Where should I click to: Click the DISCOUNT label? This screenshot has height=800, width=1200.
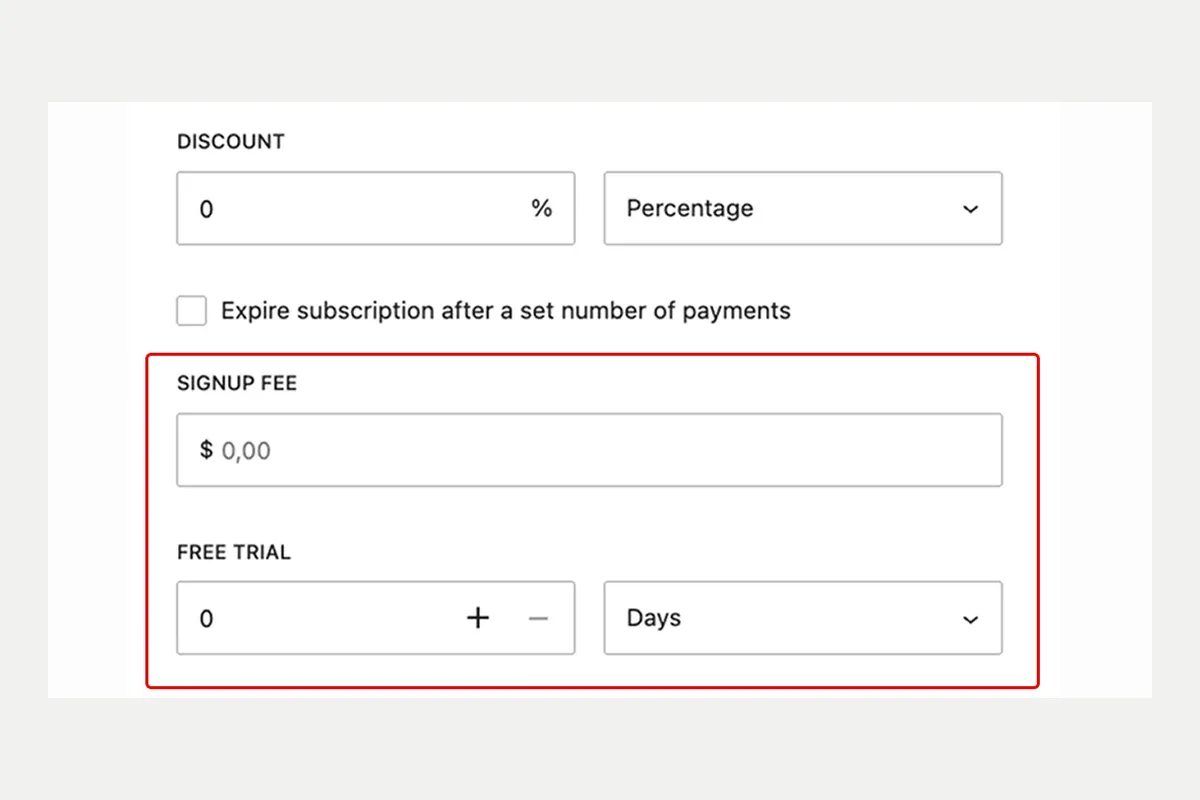click(x=231, y=142)
